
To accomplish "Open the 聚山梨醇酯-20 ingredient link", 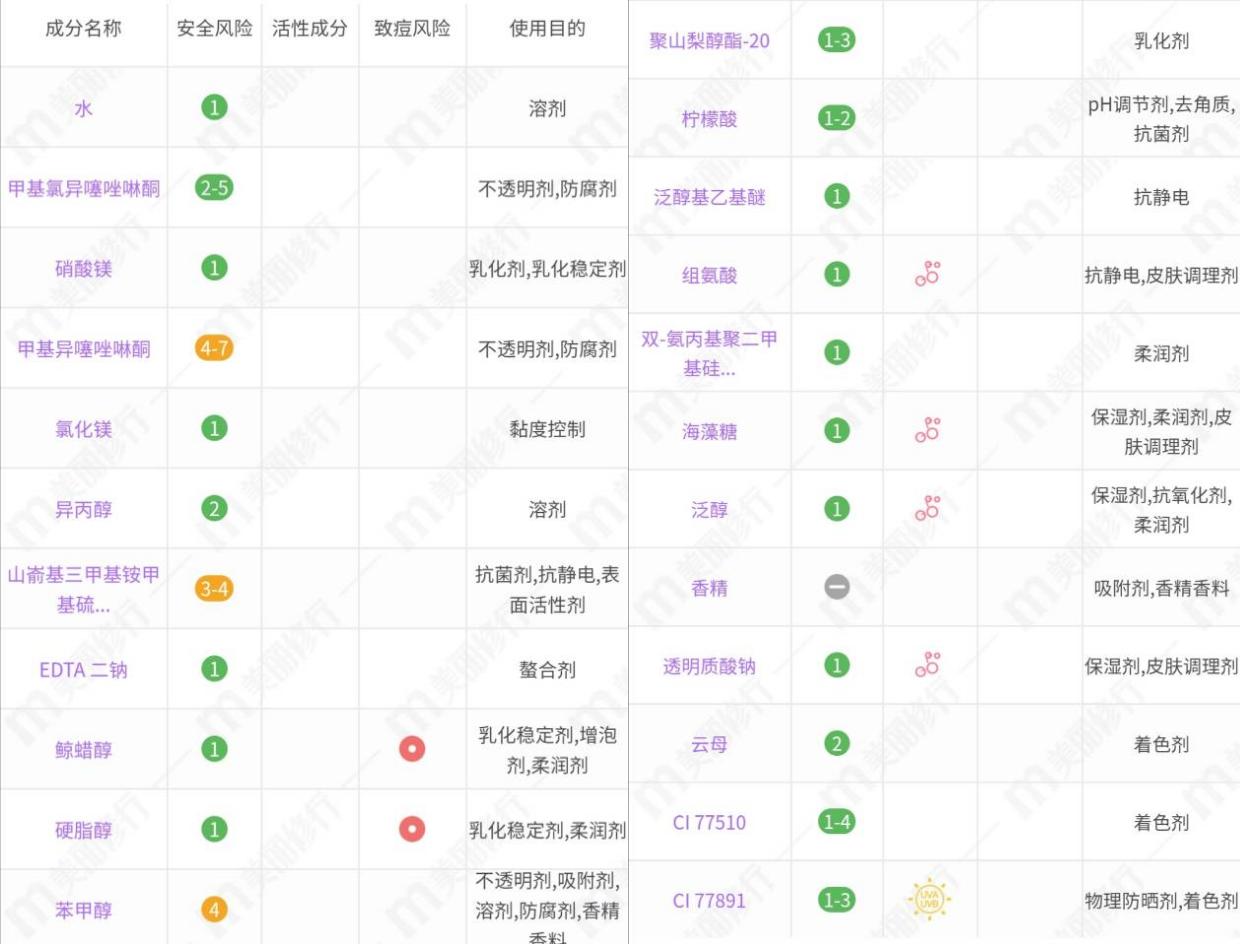I will click(x=709, y=41).
